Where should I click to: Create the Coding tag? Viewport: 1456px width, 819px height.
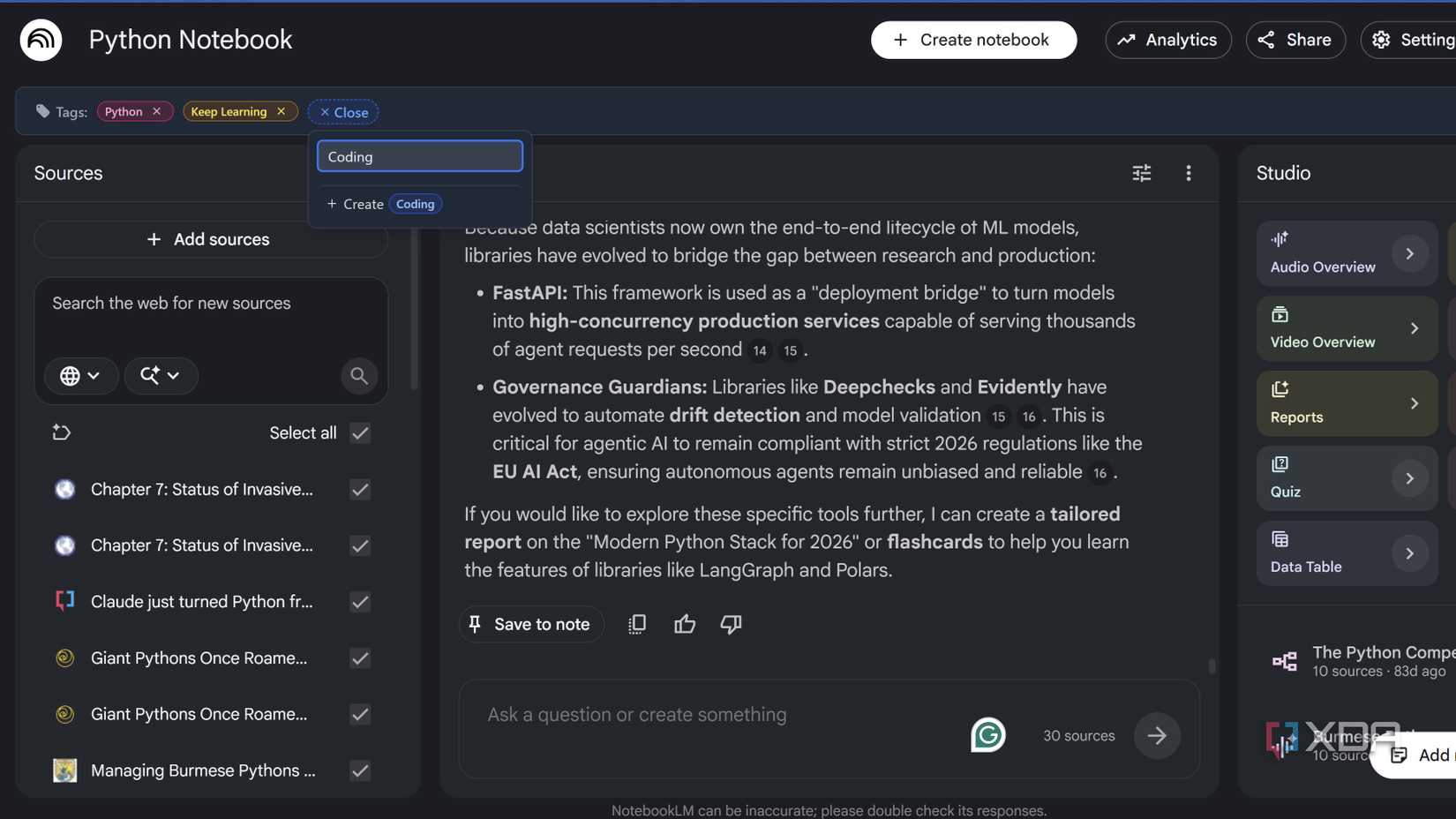(x=384, y=204)
